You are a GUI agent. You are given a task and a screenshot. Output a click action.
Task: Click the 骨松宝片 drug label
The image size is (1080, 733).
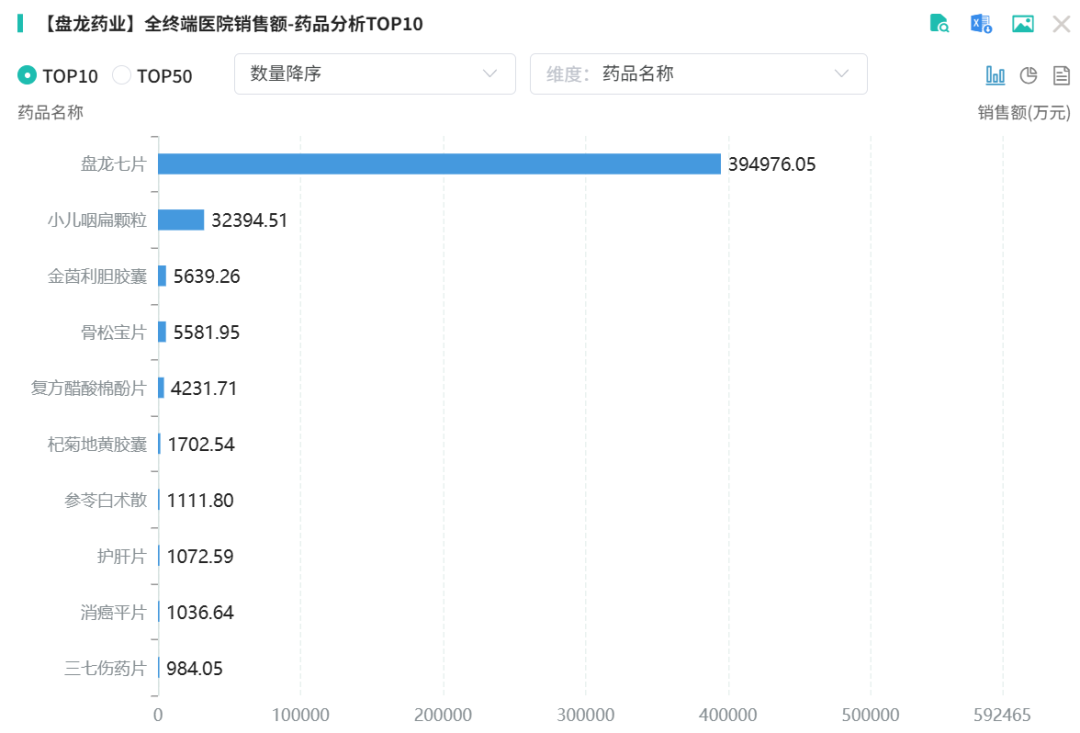[113, 332]
